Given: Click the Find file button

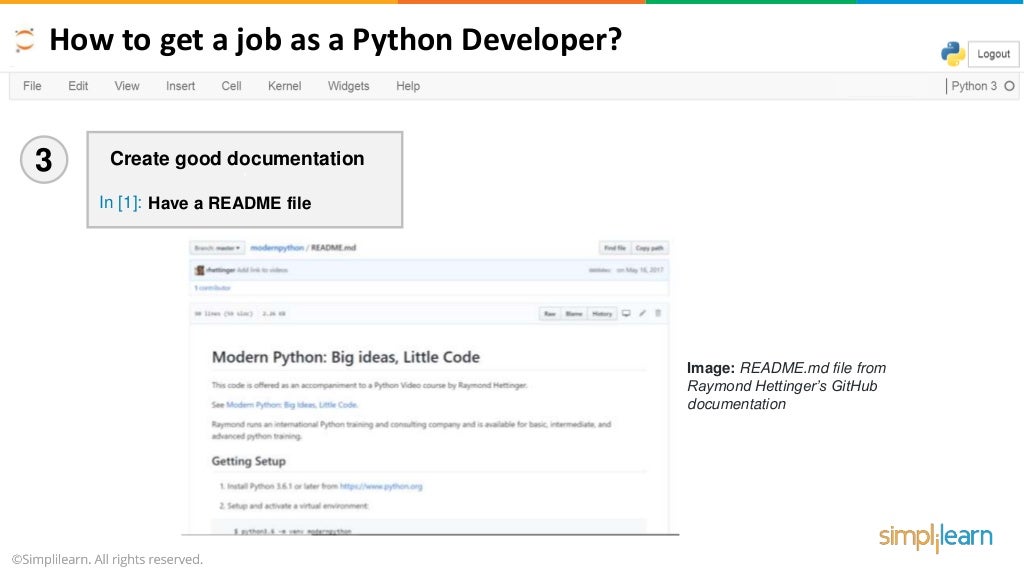Looking at the screenshot, I should [x=615, y=248].
